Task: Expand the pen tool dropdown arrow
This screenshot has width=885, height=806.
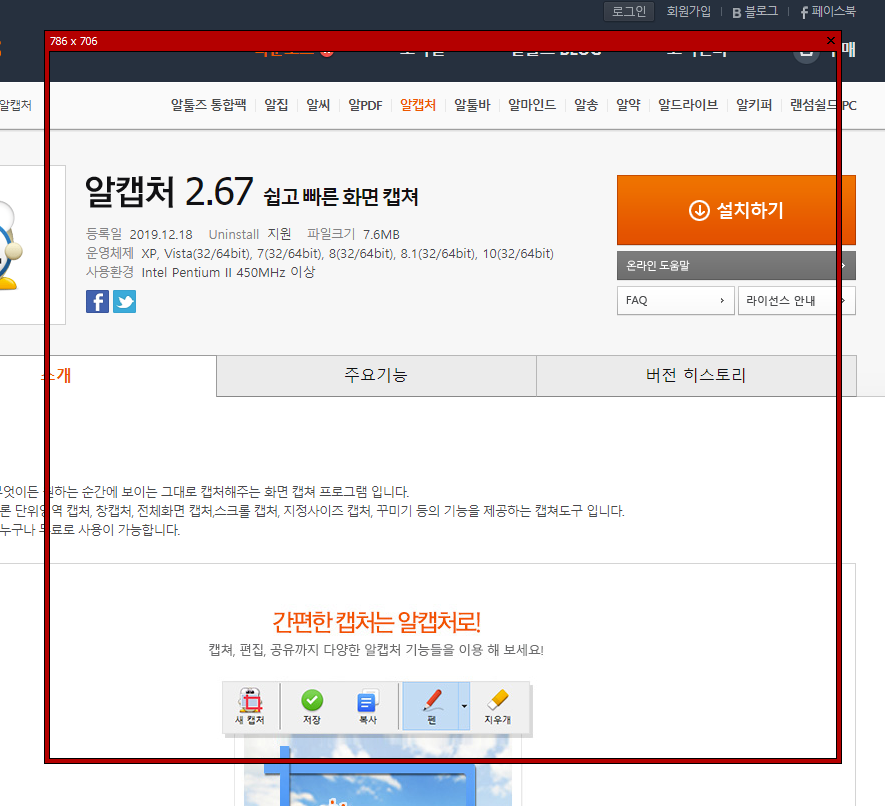Action: click(464, 706)
